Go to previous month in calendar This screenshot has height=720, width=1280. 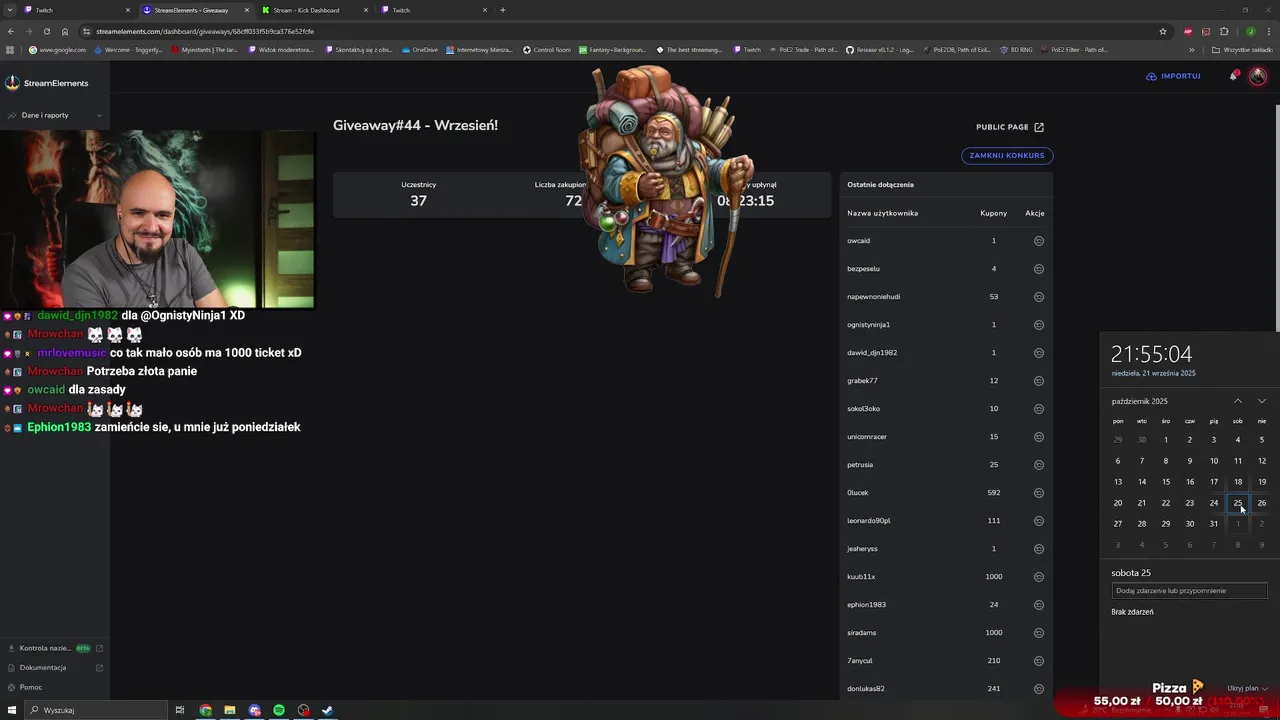1238,401
